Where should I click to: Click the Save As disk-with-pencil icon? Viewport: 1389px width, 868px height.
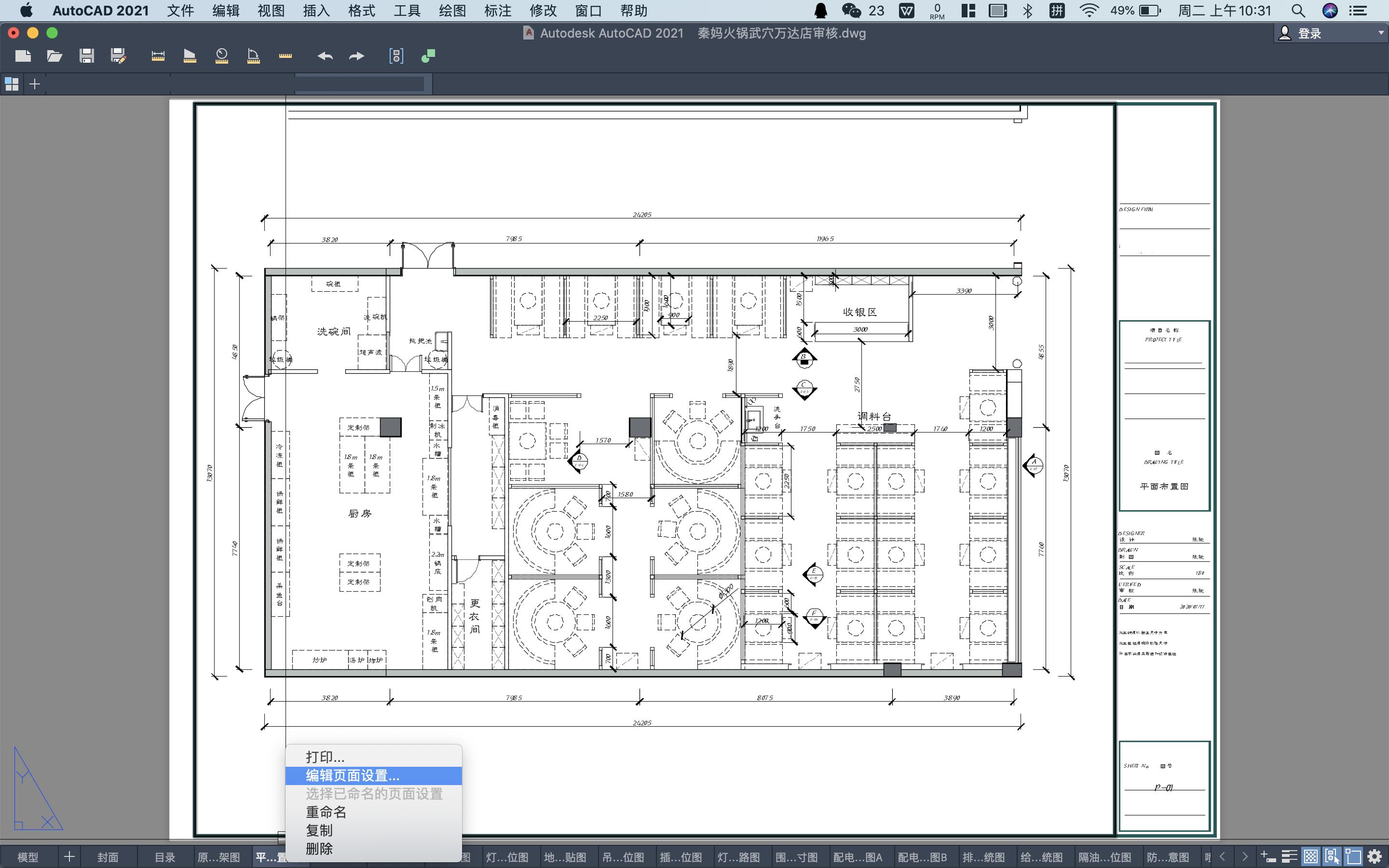(118, 55)
